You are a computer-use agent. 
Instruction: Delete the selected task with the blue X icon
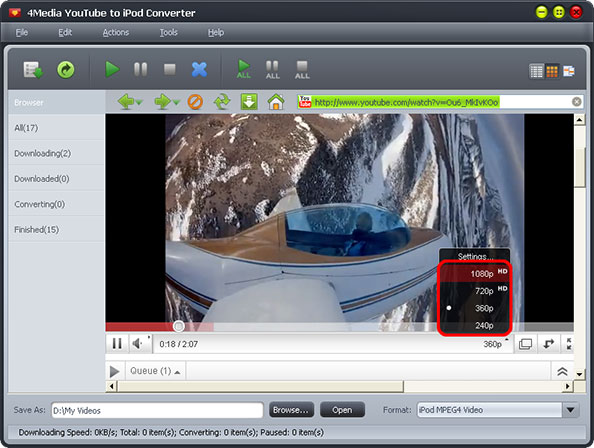click(x=199, y=70)
